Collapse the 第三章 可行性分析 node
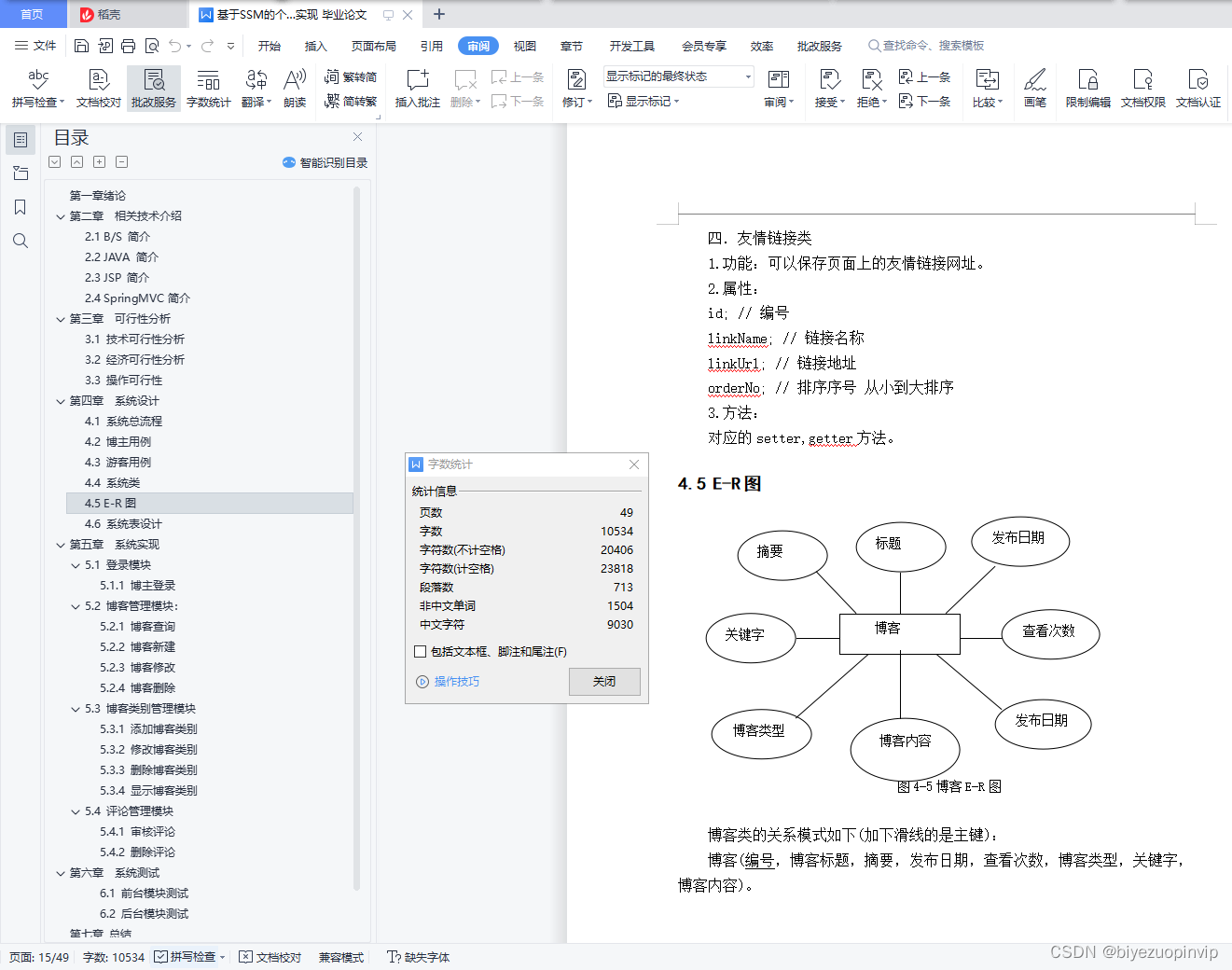 [61, 319]
